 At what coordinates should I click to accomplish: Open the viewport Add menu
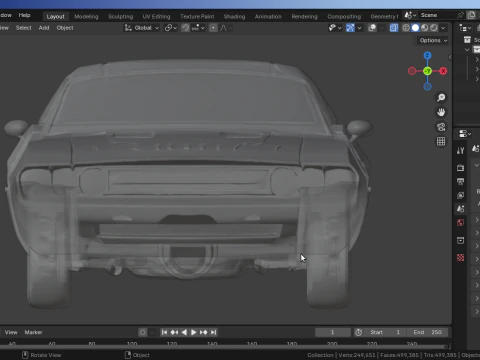click(44, 28)
